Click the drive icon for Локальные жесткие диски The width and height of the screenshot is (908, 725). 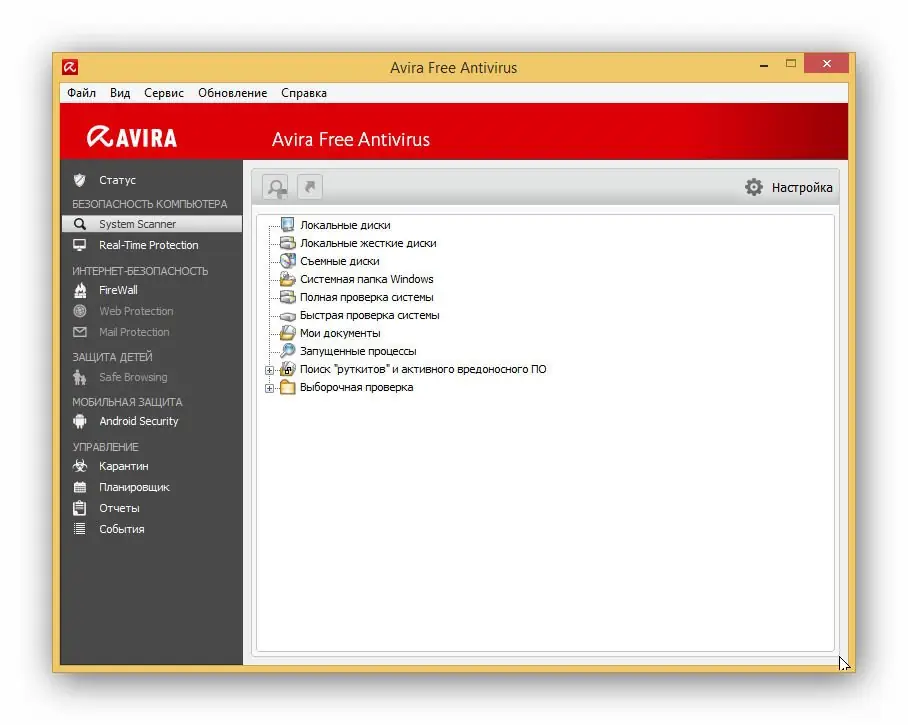[x=288, y=243]
